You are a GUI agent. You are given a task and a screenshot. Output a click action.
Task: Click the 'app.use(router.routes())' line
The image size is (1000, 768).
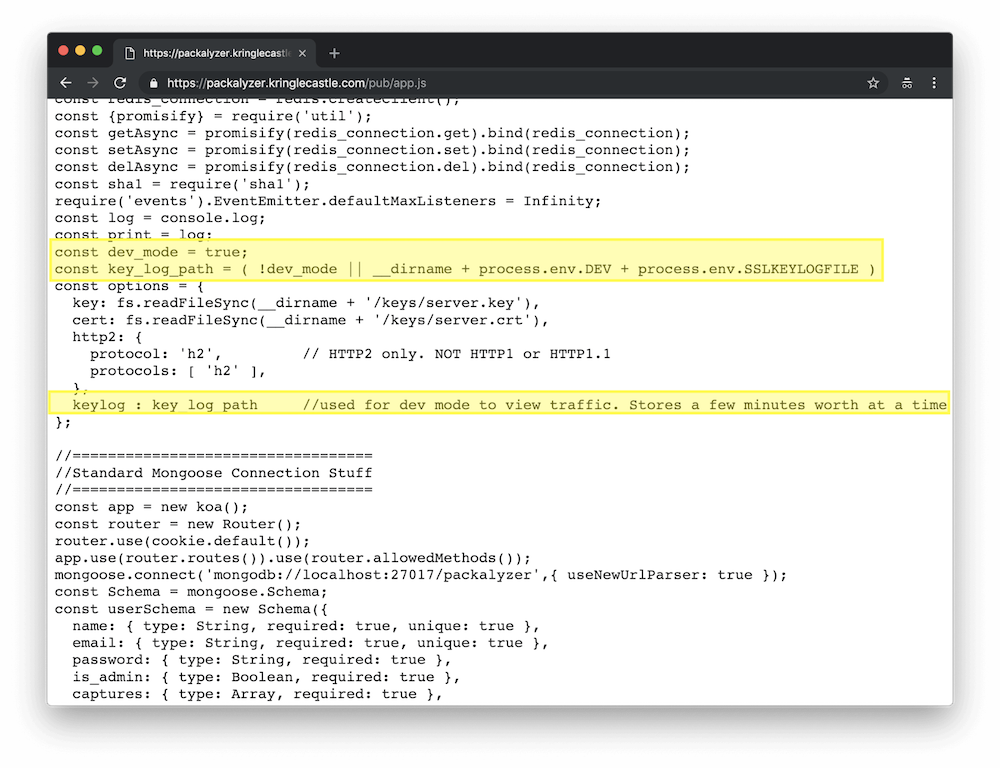coord(292,558)
